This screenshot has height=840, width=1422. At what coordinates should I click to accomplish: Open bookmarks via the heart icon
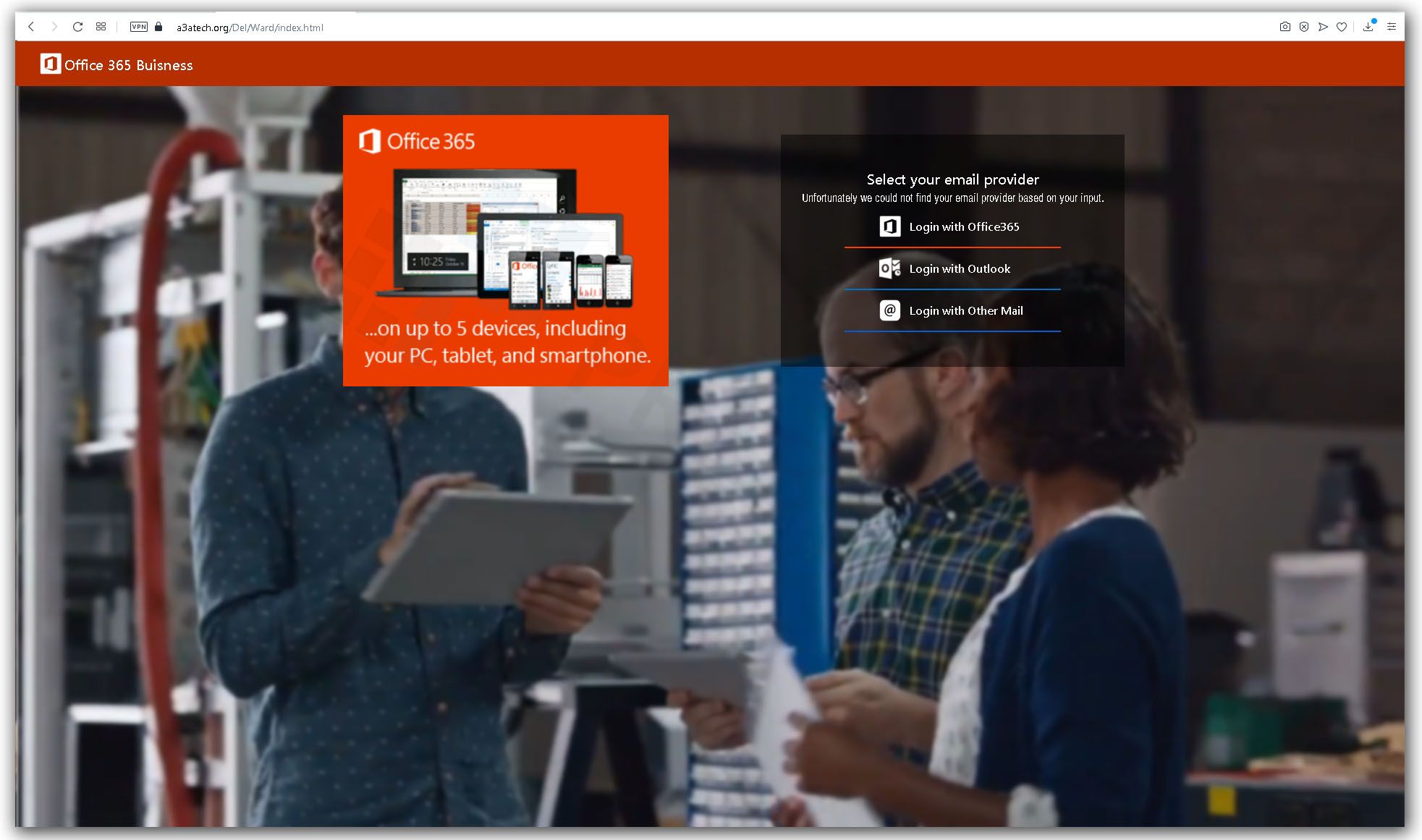pos(1342,27)
